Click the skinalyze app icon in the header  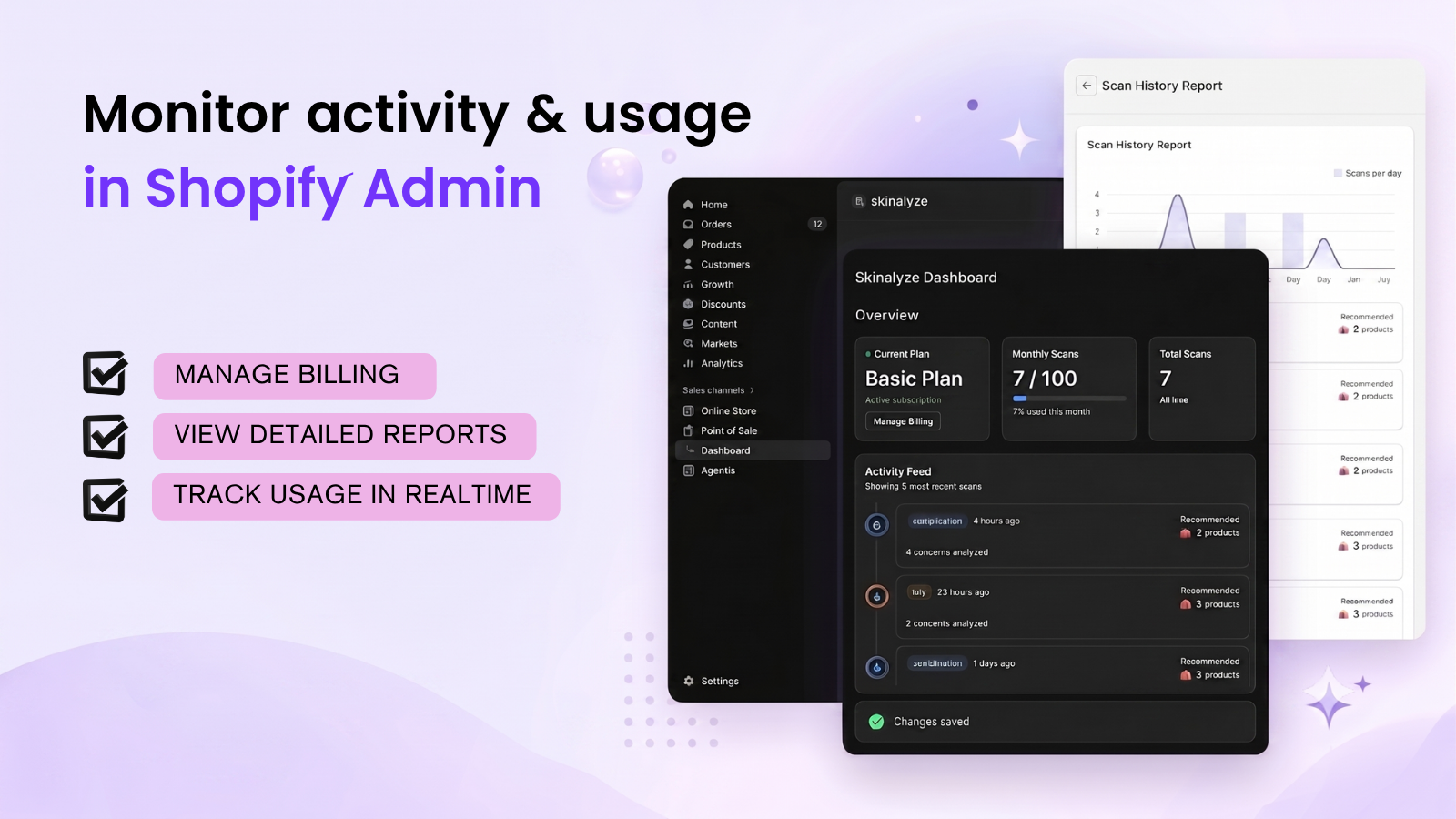[859, 202]
